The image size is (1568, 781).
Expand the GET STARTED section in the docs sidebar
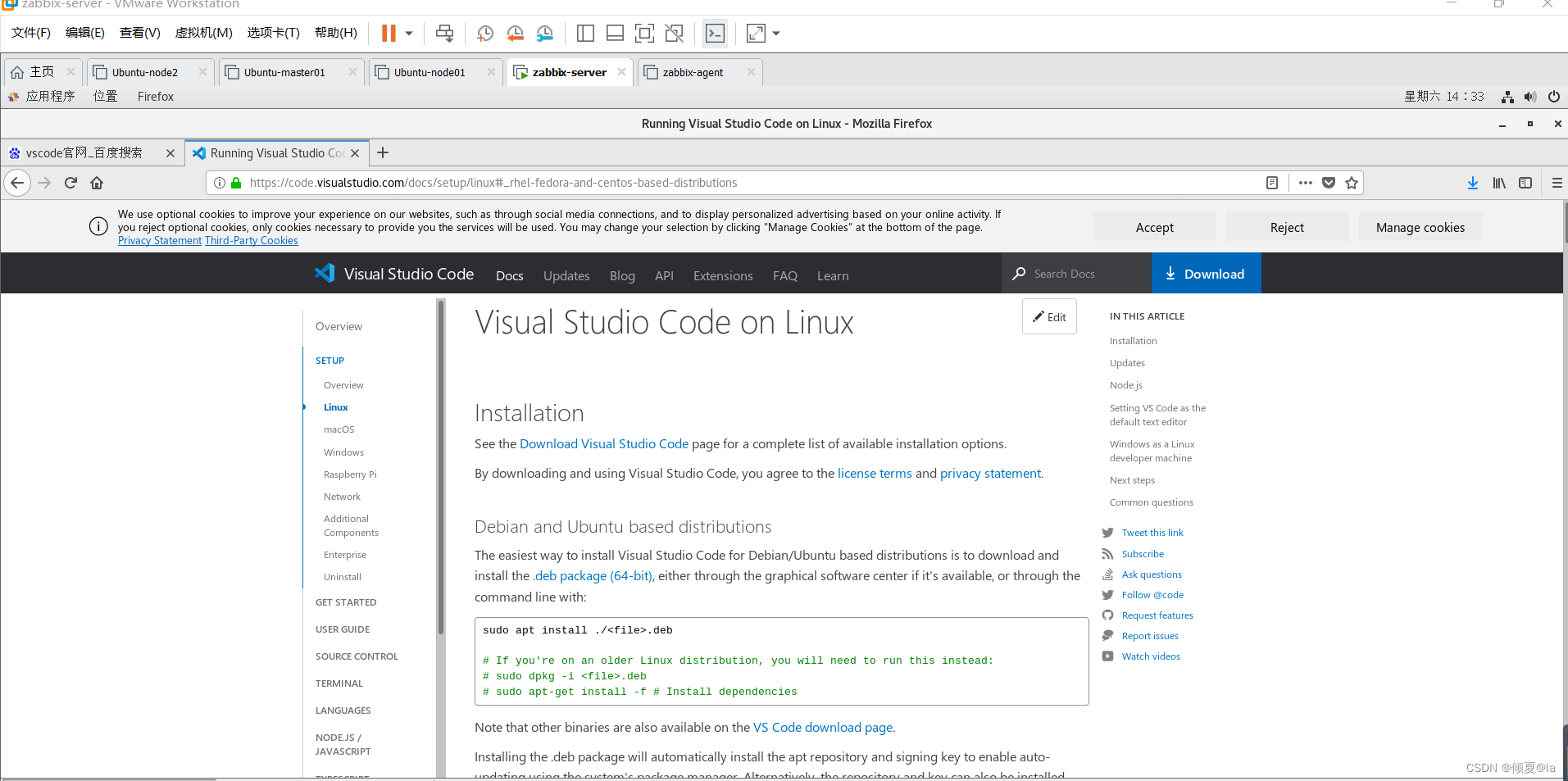click(346, 602)
